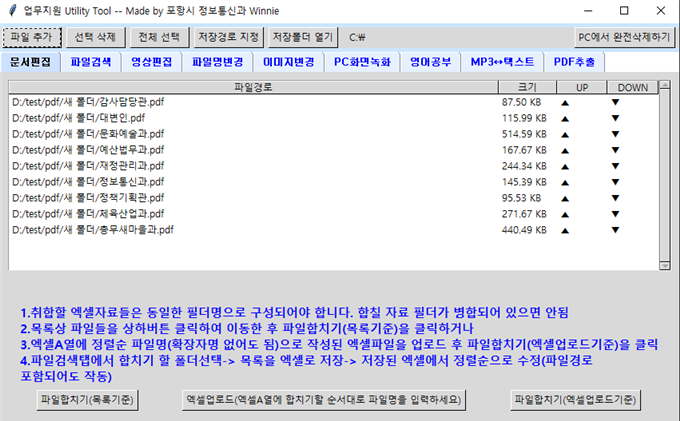Click up arrow for 정보통신과.pdf
This screenshot has width=680, height=421.
pyautogui.click(x=564, y=182)
